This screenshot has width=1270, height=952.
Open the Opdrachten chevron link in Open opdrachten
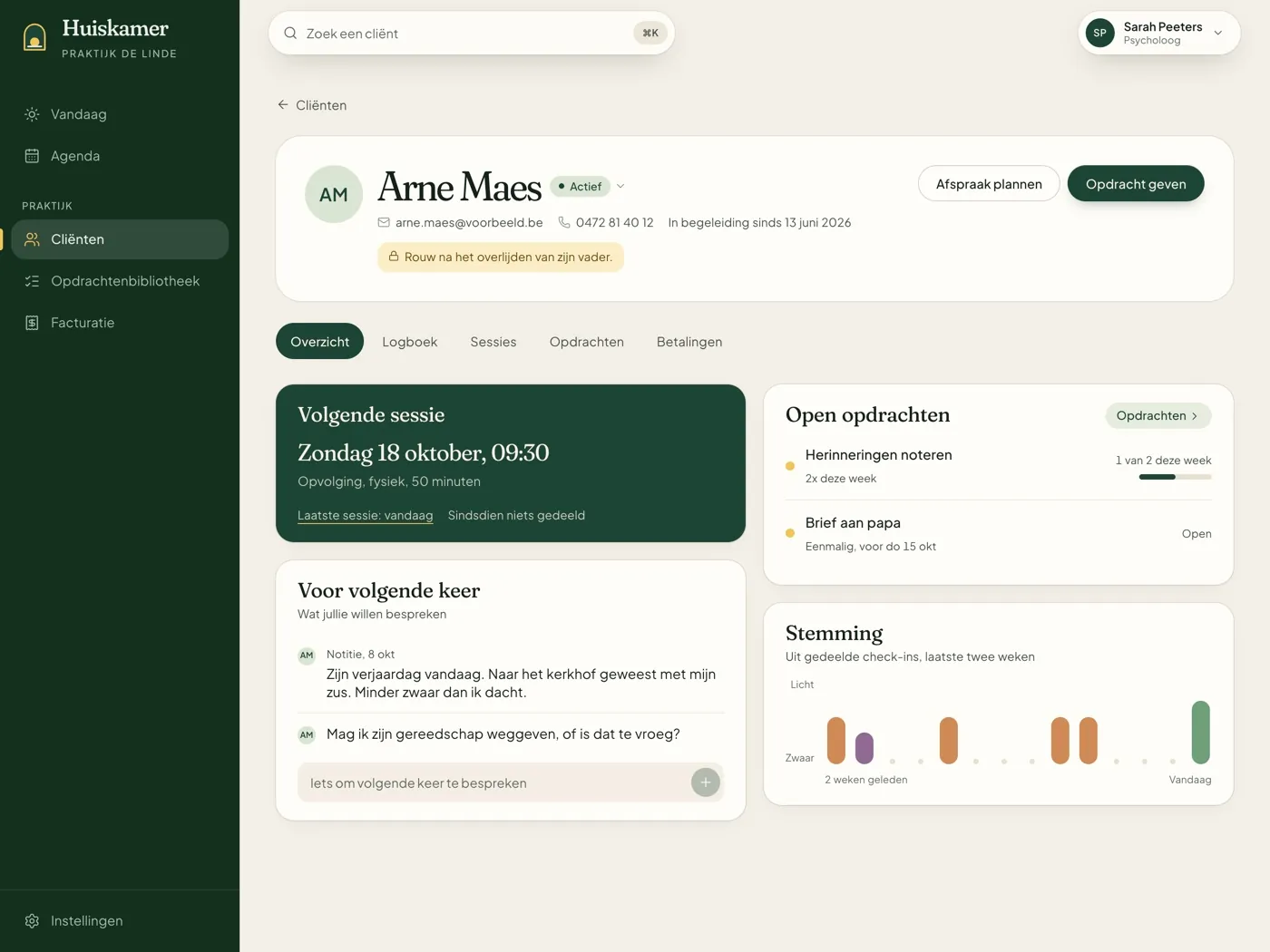(1158, 416)
